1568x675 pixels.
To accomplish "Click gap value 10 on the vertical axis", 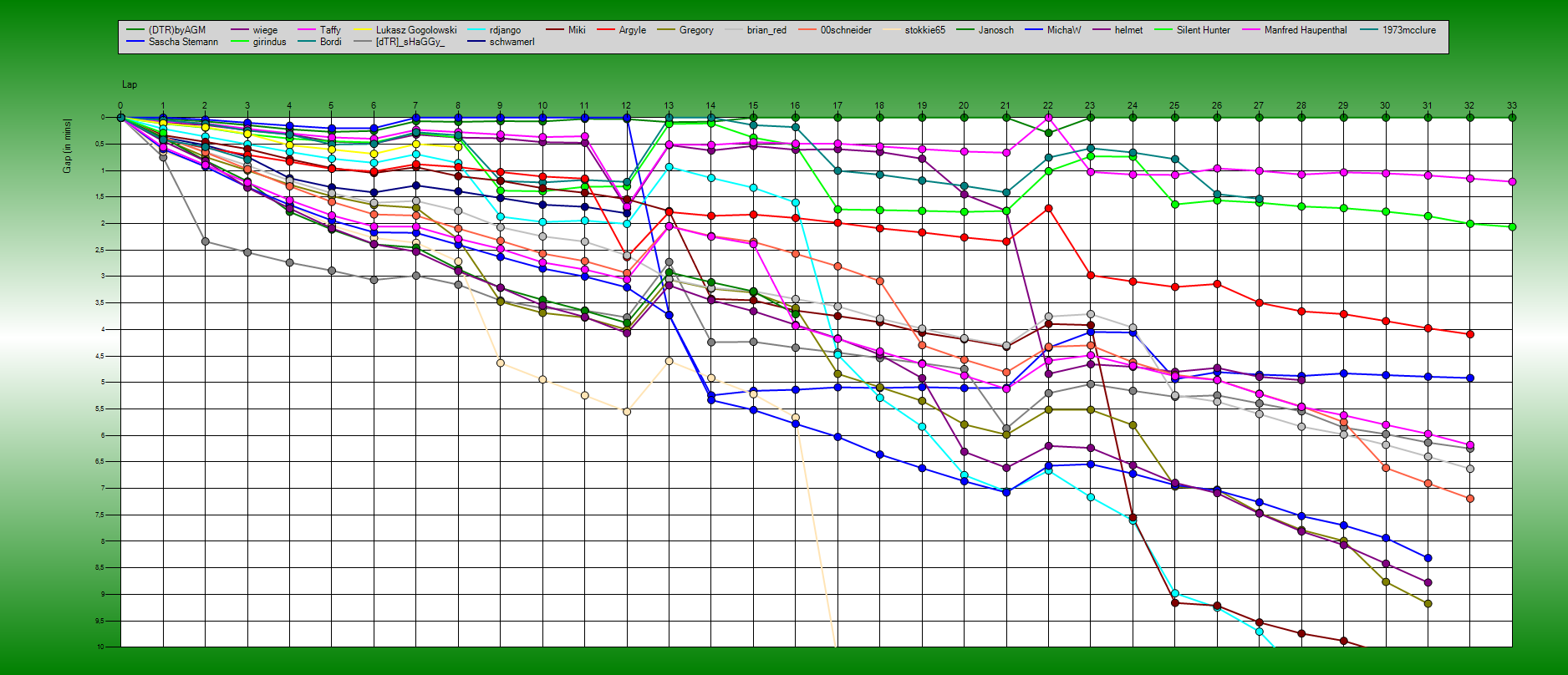I will tap(100, 647).
